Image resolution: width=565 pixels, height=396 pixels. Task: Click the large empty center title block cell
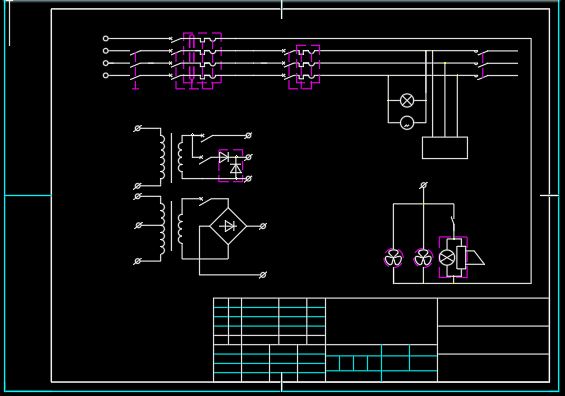pos(381,321)
